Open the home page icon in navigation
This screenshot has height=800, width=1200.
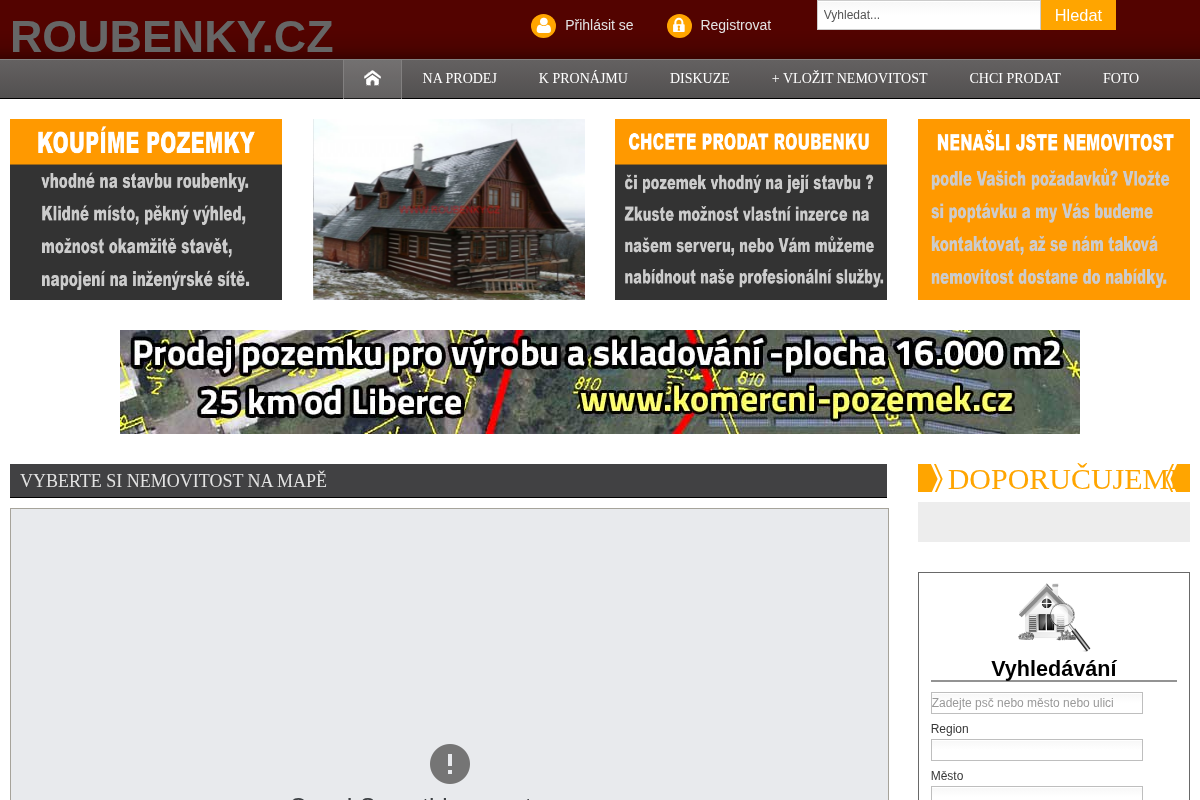click(372, 79)
